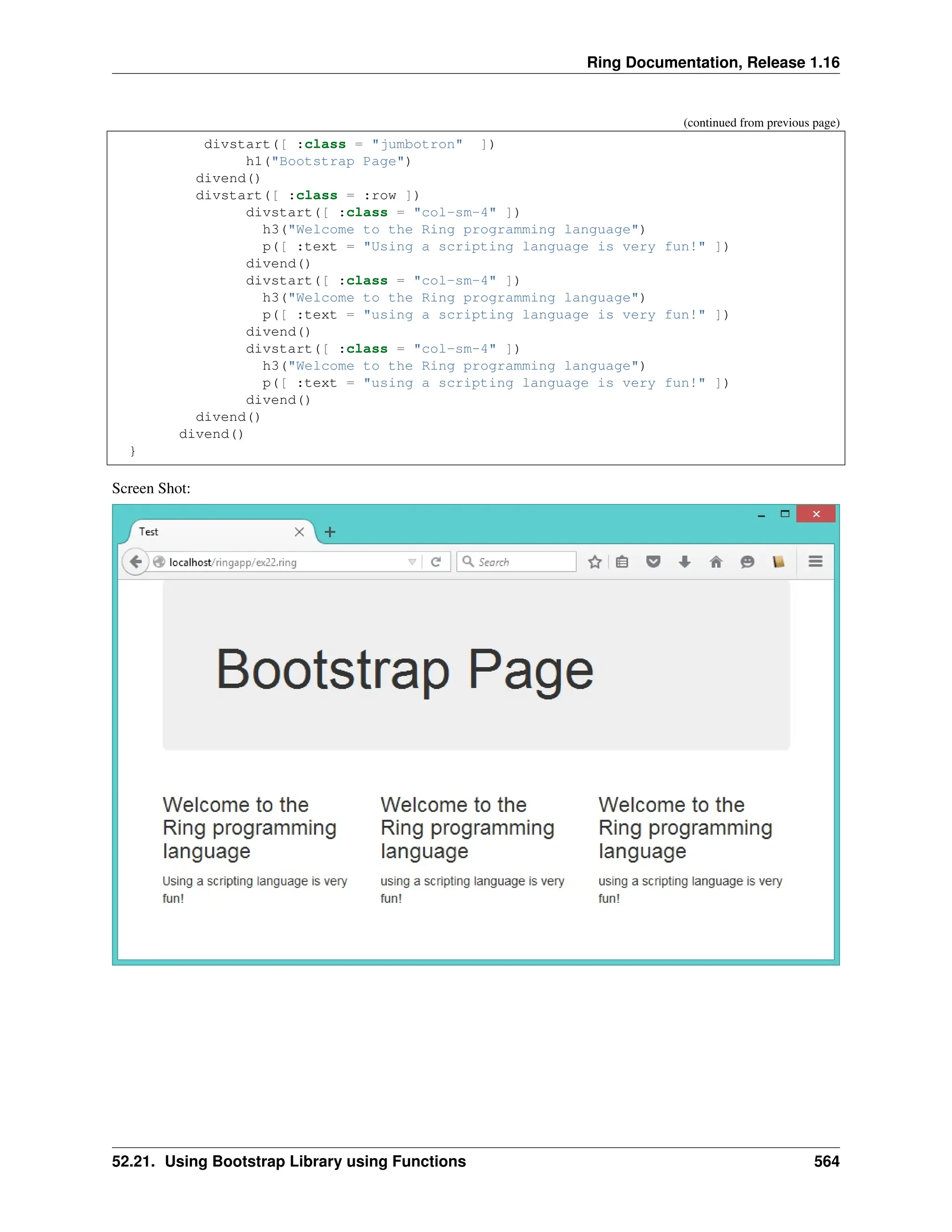Open downloads arrow icon
The height and width of the screenshot is (1232, 952).
pyautogui.click(x=685, y=562)
